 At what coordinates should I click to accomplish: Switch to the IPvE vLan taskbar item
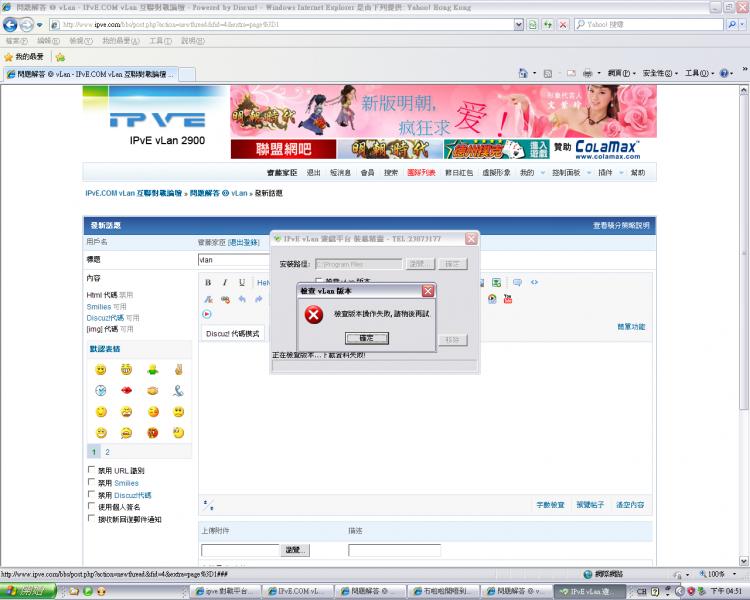[589, 592]
